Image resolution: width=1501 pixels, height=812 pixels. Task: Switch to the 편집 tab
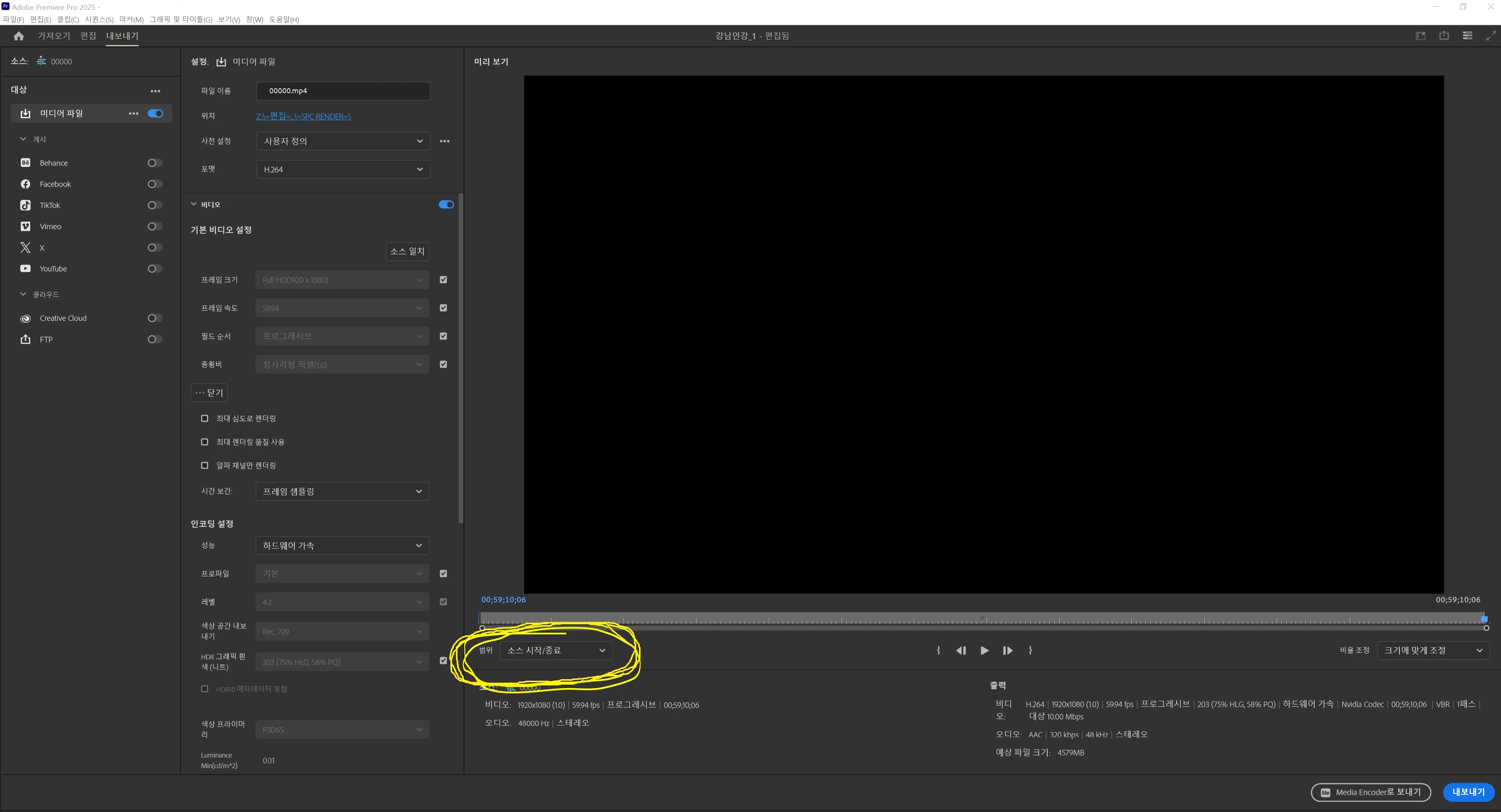coord(88,36)
